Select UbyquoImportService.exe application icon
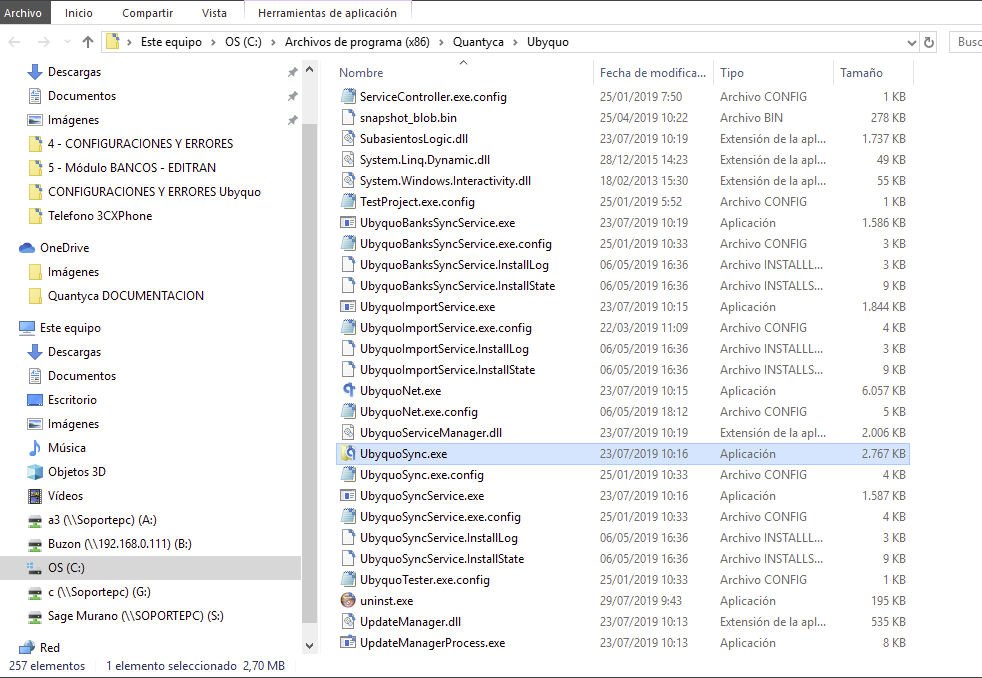The image size is (982, 678). pos(348,307)
